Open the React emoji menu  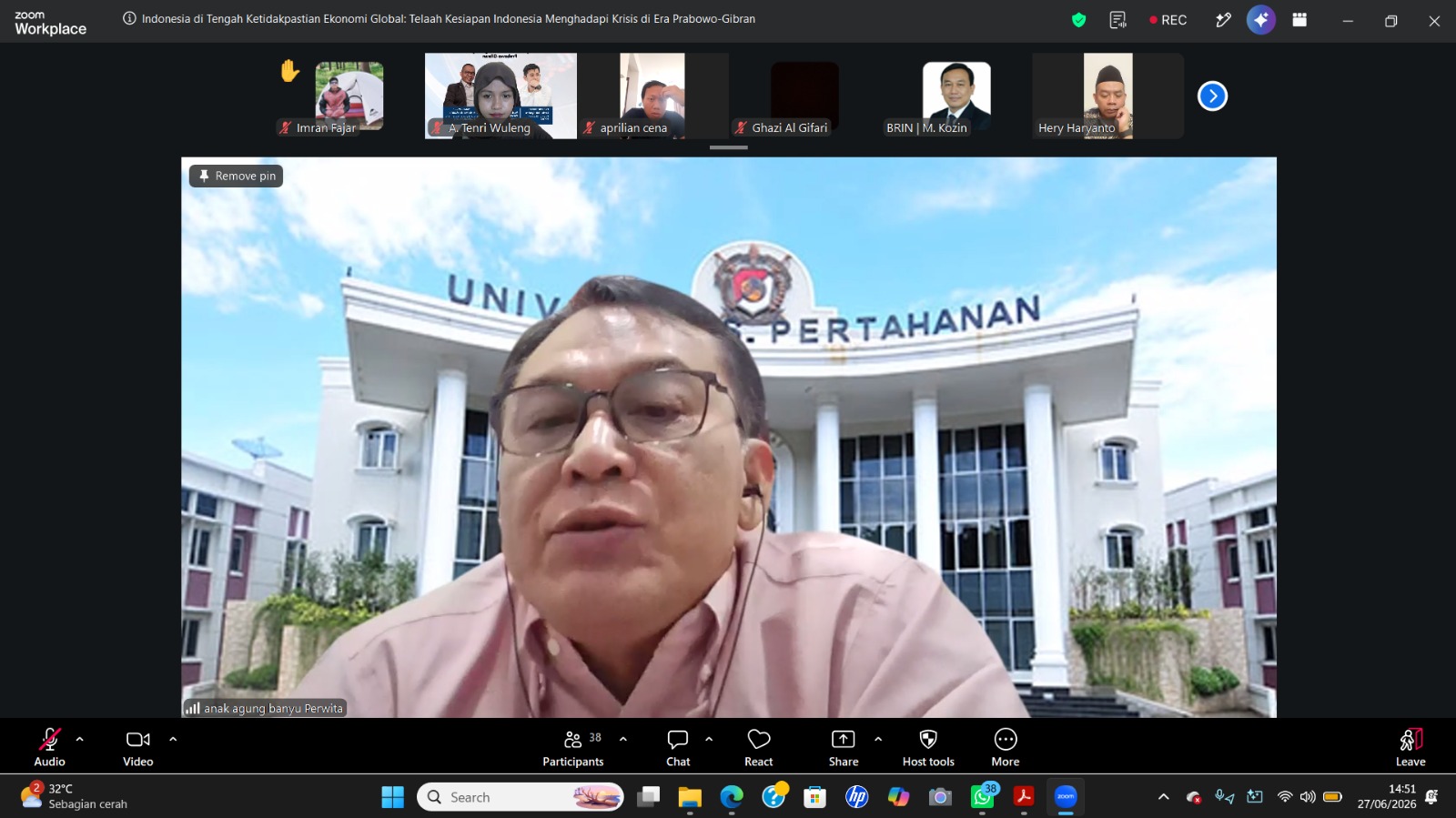(x=759, y=747)
